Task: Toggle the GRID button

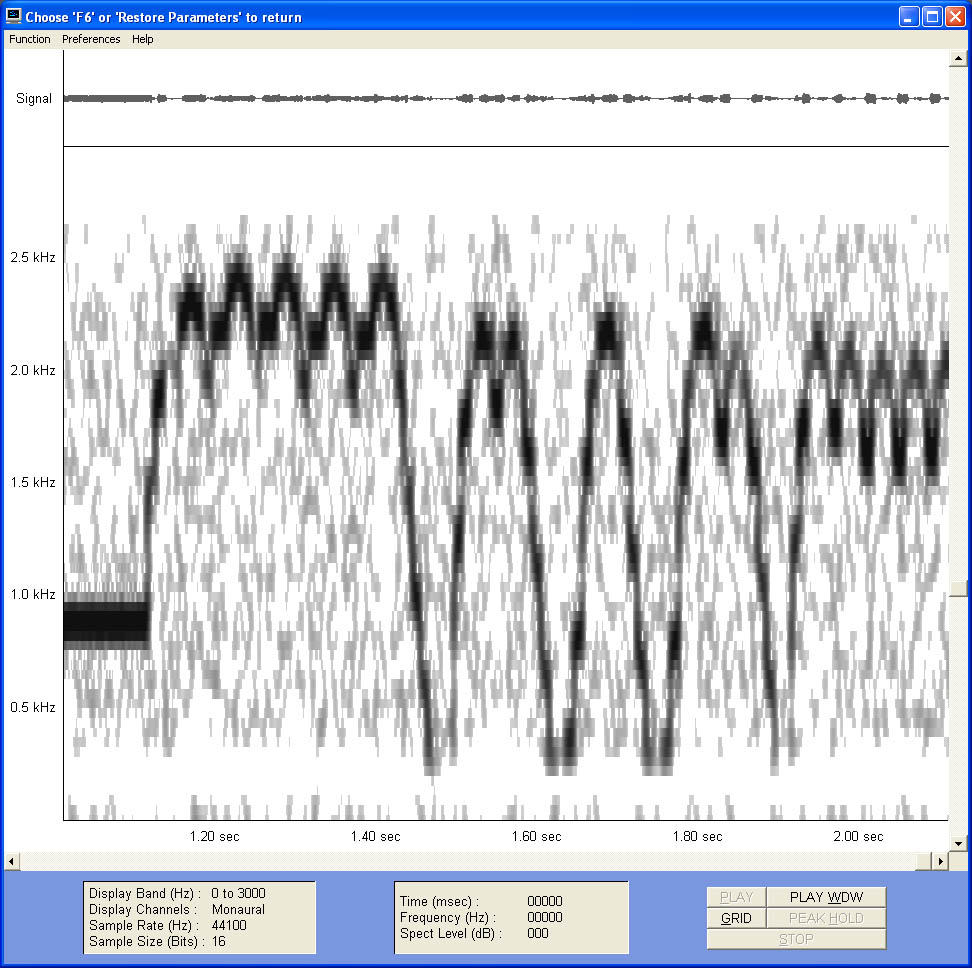Action: tap(736, 918)
